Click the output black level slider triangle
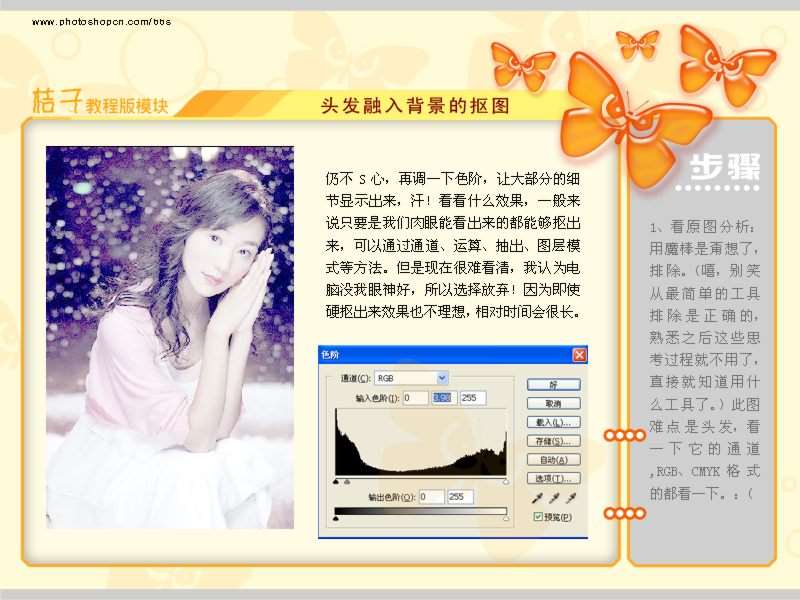800x600 pixels. click(x=335, y=520)
